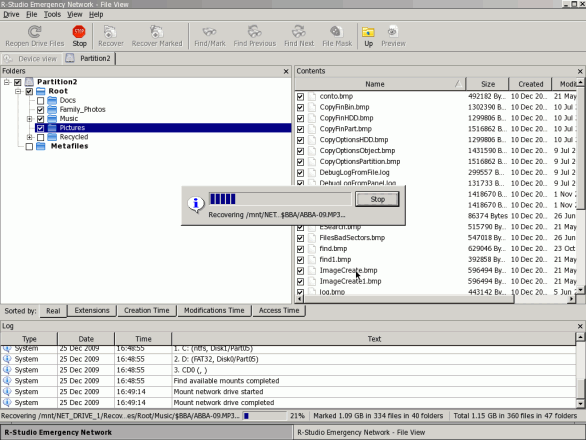Go Up one folder level
586x440 pixels.
point(368,32)
